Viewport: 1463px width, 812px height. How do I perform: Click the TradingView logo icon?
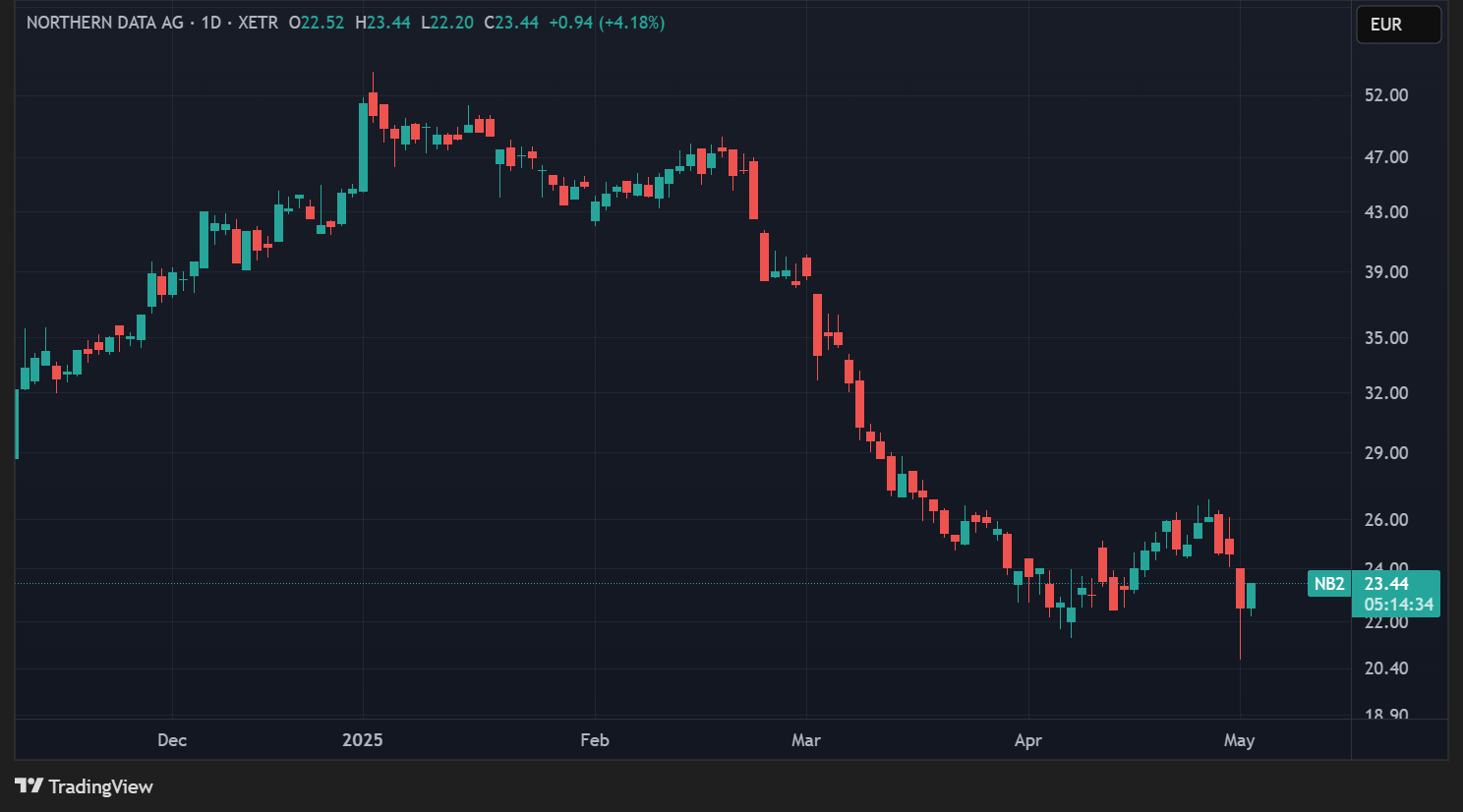pos(29,785)
